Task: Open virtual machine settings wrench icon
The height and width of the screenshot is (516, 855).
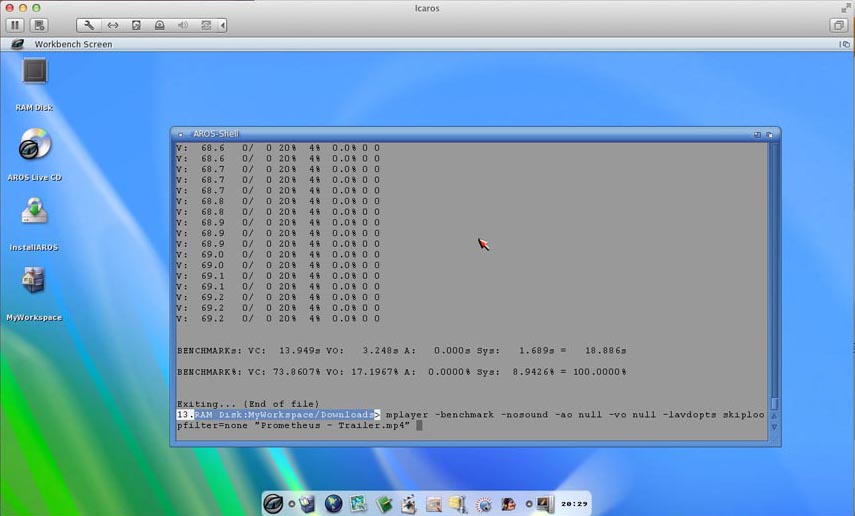Action: pos(89,25)
